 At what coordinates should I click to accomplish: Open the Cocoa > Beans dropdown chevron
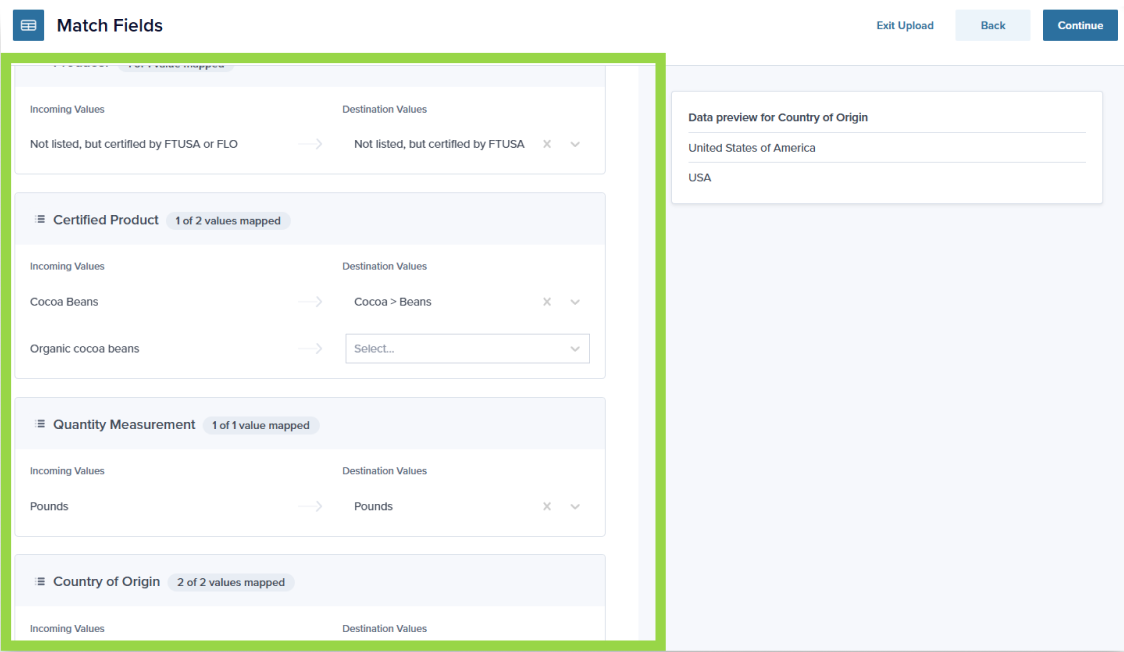click(575, 302)
